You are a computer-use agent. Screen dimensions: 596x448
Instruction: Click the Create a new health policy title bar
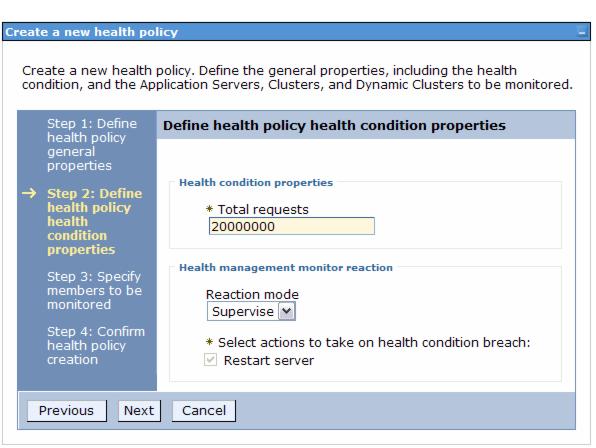pos(296,32)
